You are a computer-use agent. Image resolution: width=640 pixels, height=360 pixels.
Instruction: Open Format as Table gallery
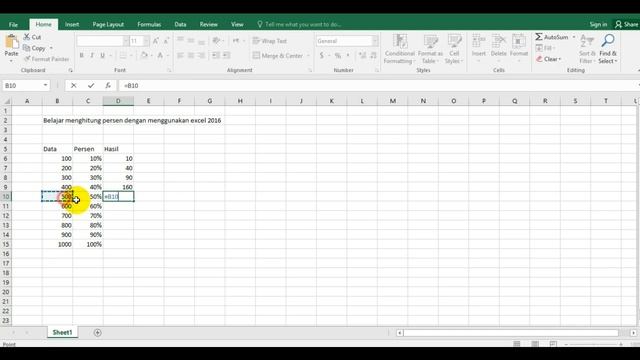click(430, 49)
